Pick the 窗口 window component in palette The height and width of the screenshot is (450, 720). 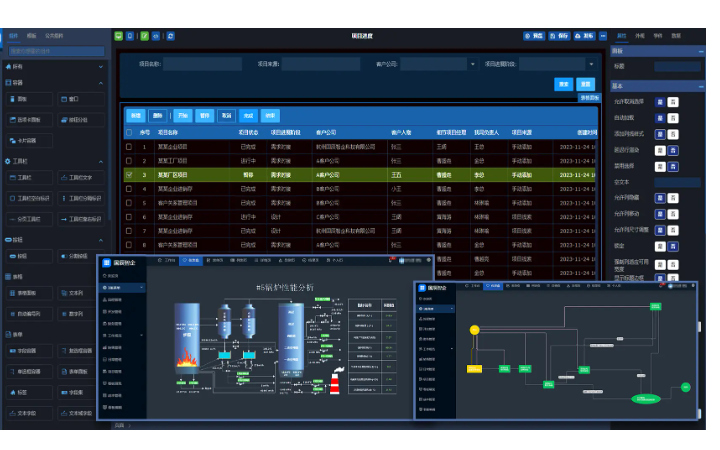pos(81,99)
